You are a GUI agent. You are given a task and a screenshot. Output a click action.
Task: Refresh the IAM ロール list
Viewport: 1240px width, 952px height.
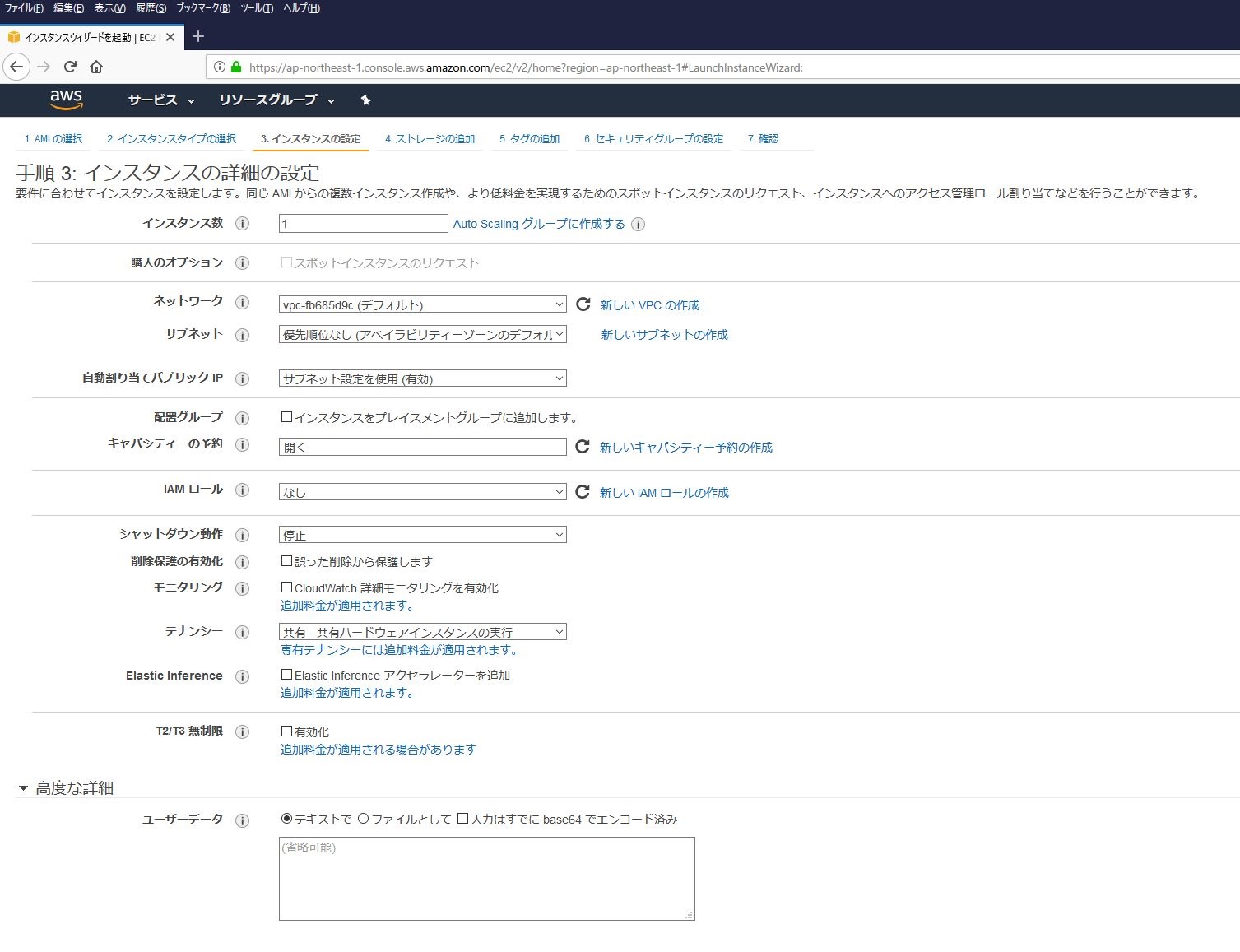point(583,491)
